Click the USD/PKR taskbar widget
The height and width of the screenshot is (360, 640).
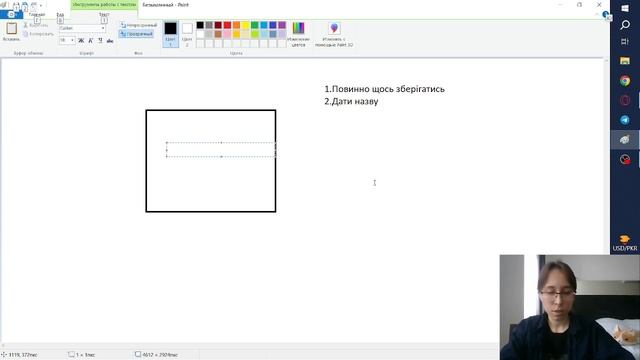tap(625, 243)
